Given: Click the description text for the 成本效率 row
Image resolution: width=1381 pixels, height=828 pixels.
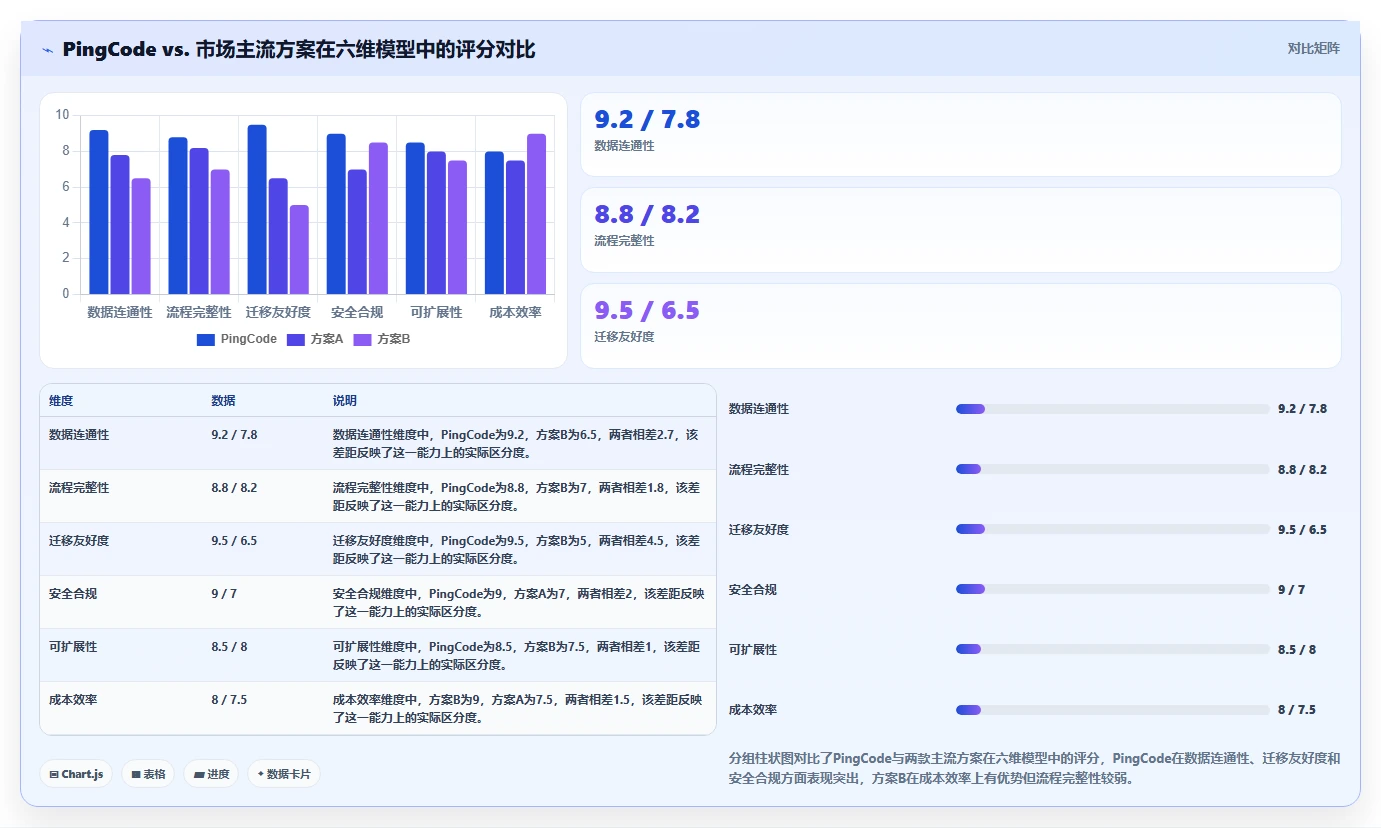Looking at the screenshot, I should tap(518, 708).
